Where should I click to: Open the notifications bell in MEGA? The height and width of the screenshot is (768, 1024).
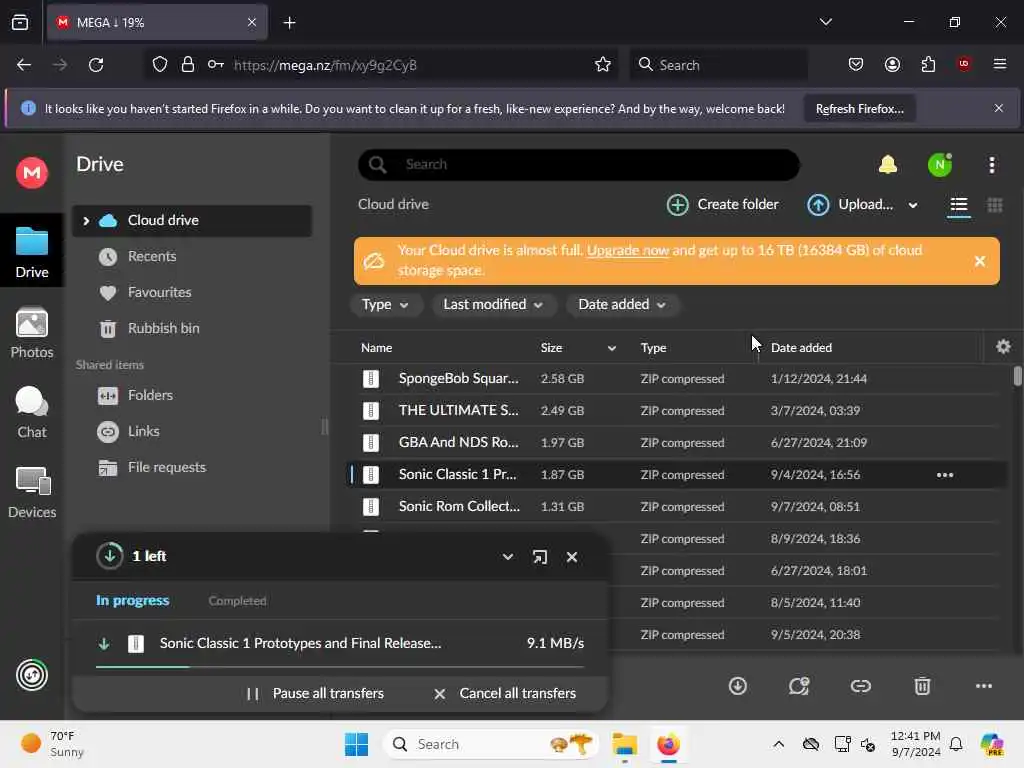888,165
